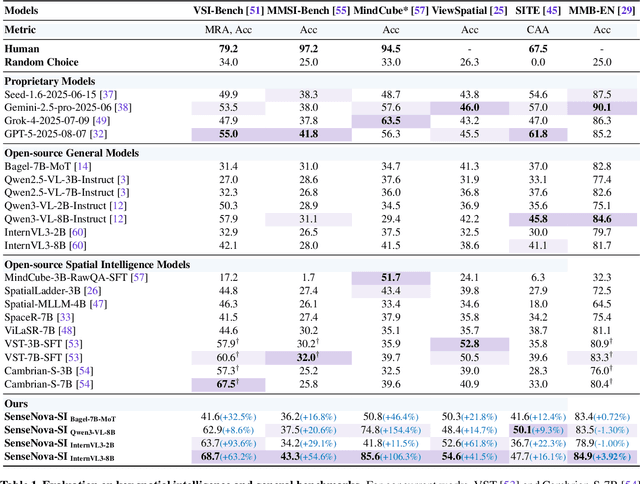Open citation [12] for Qwen3-VL-2B-Instruct
Screen dimensions: 640x484
(x=118, y=206)
